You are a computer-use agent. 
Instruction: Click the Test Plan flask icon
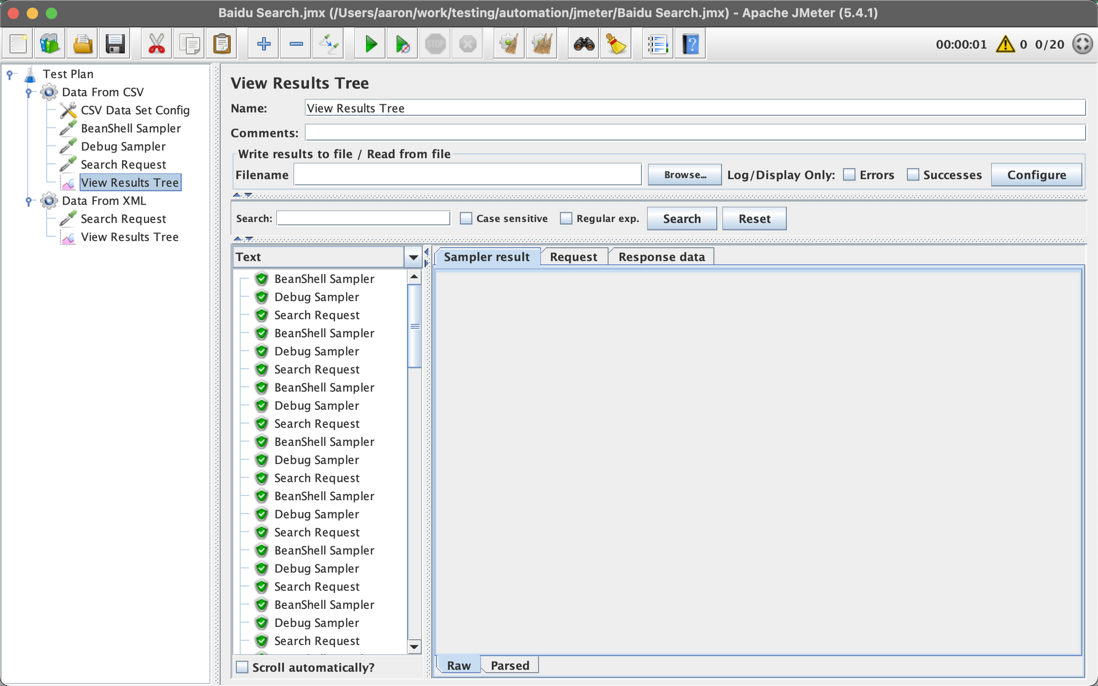coord(30,74)
